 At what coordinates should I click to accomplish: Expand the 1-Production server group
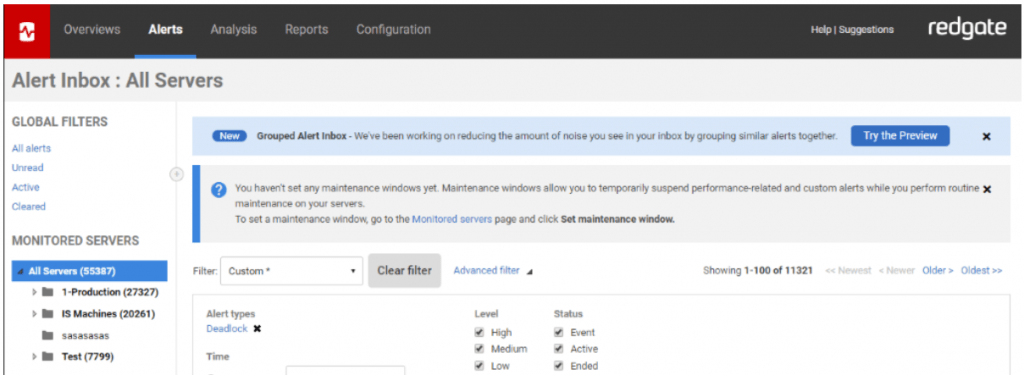[35, 292]
